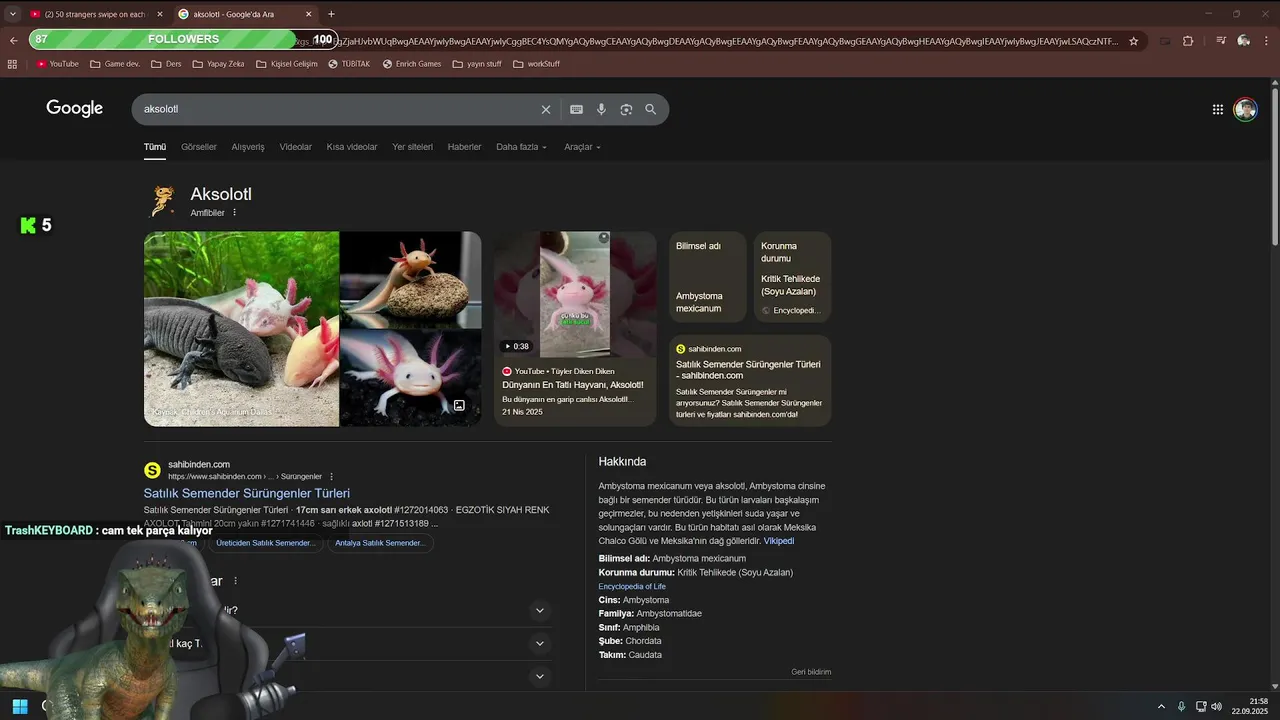Open the yayın stuff bookmark folder
This screenshot has height=720, width=1280.
477,64
